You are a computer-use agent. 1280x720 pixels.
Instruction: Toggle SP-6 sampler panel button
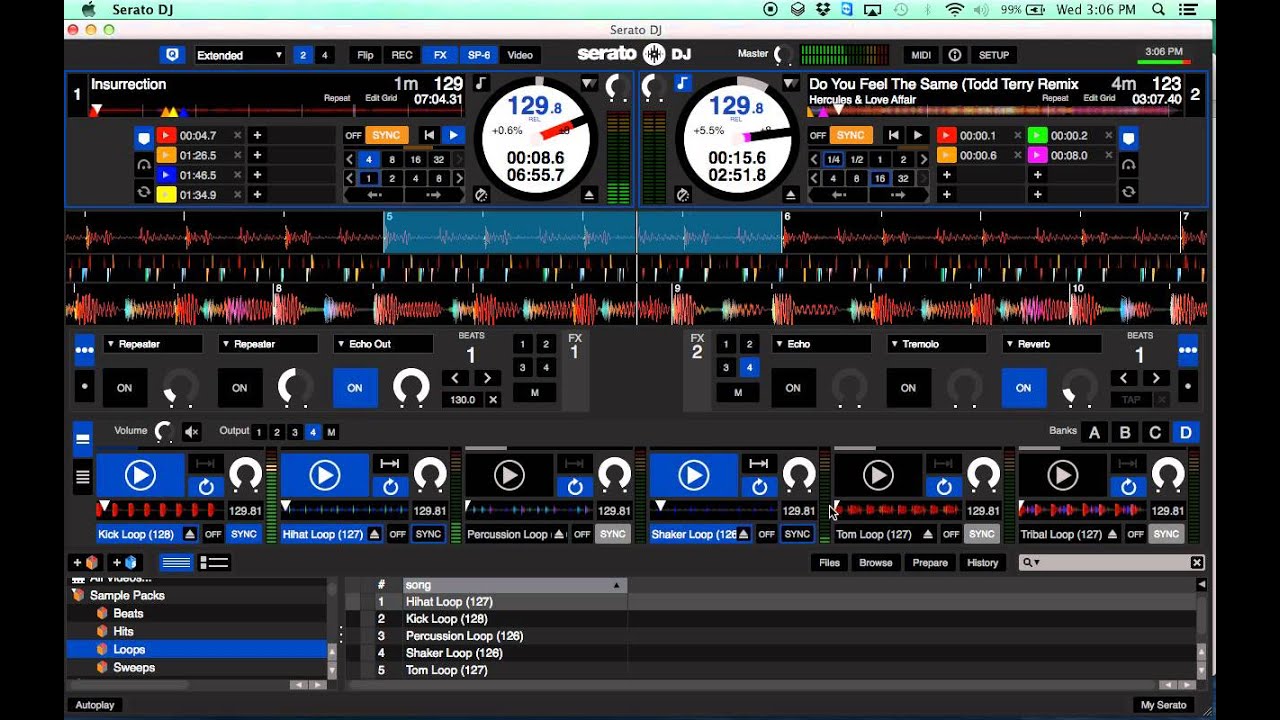pyautogui.click(x=479, y=55)
